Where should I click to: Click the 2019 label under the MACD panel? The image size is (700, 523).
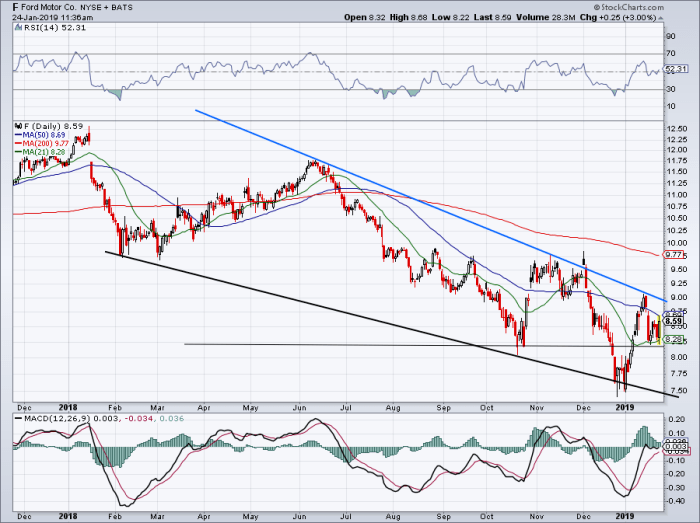(x=625, y=516)
